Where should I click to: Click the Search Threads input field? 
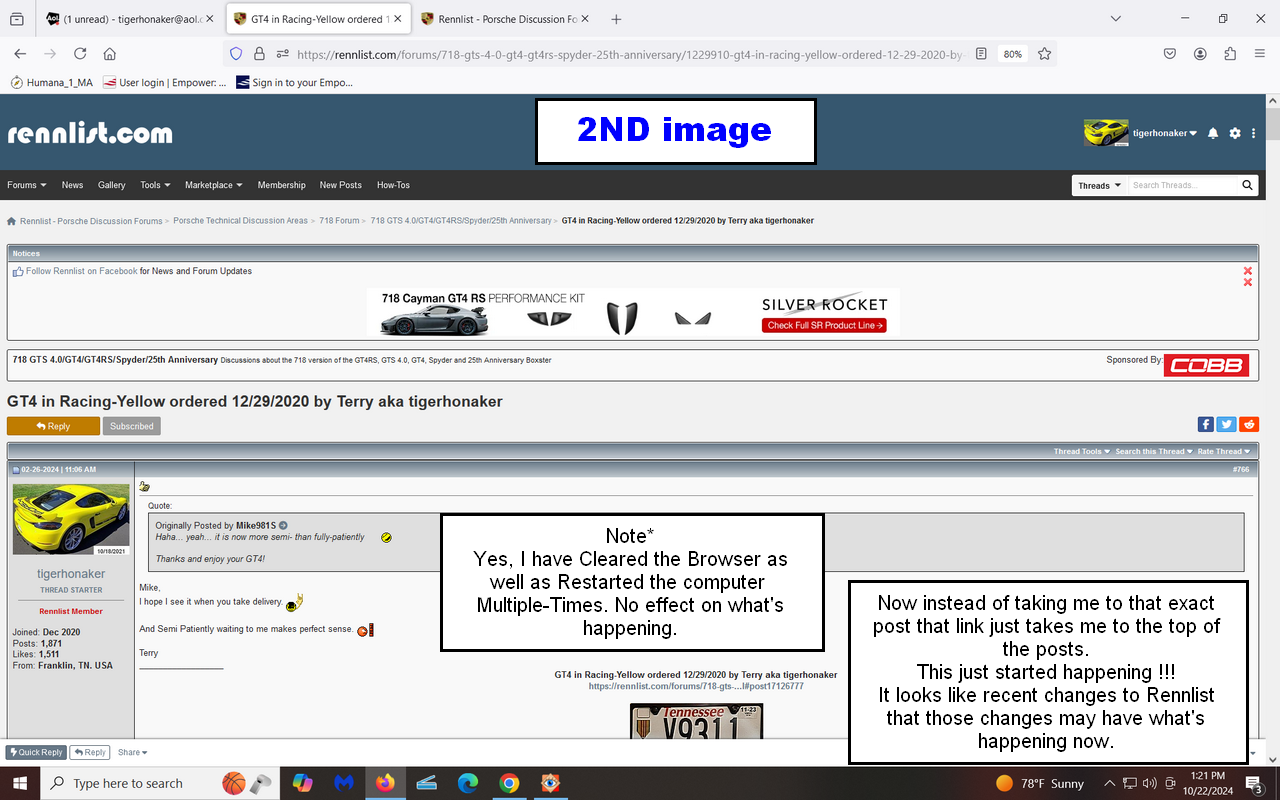click(1183, 185)
